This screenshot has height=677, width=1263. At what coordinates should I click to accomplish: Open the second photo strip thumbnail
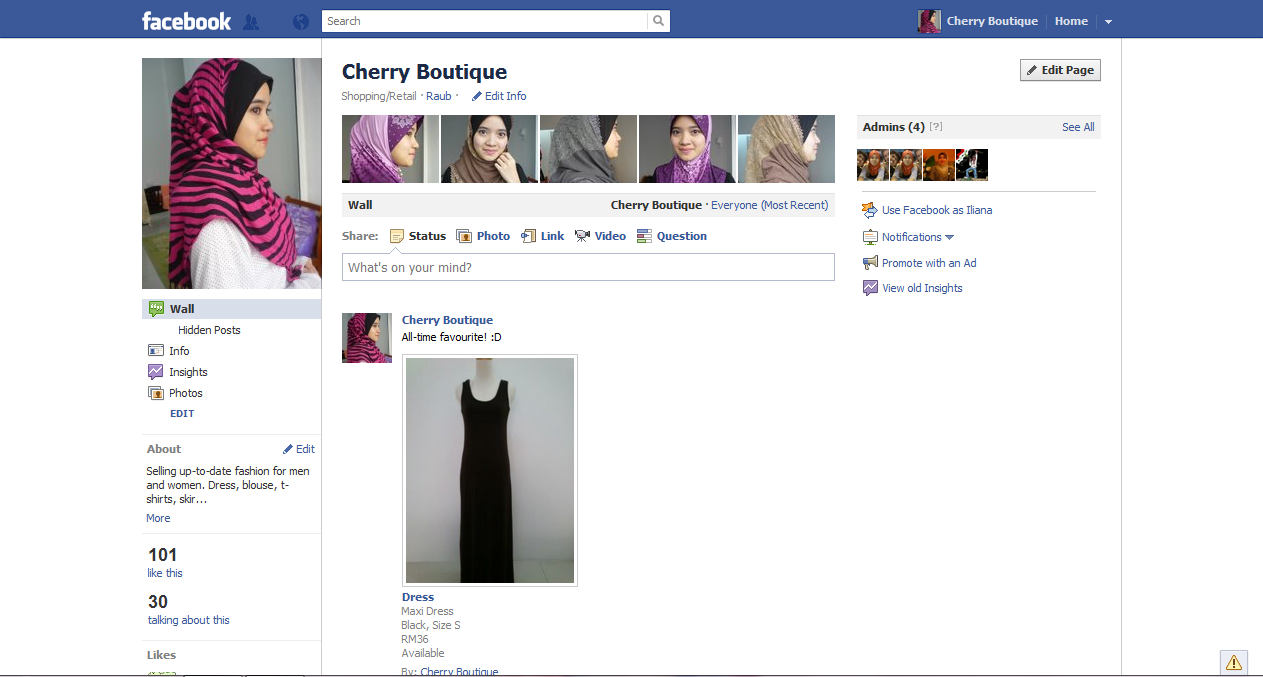click(x=489, y=149)
